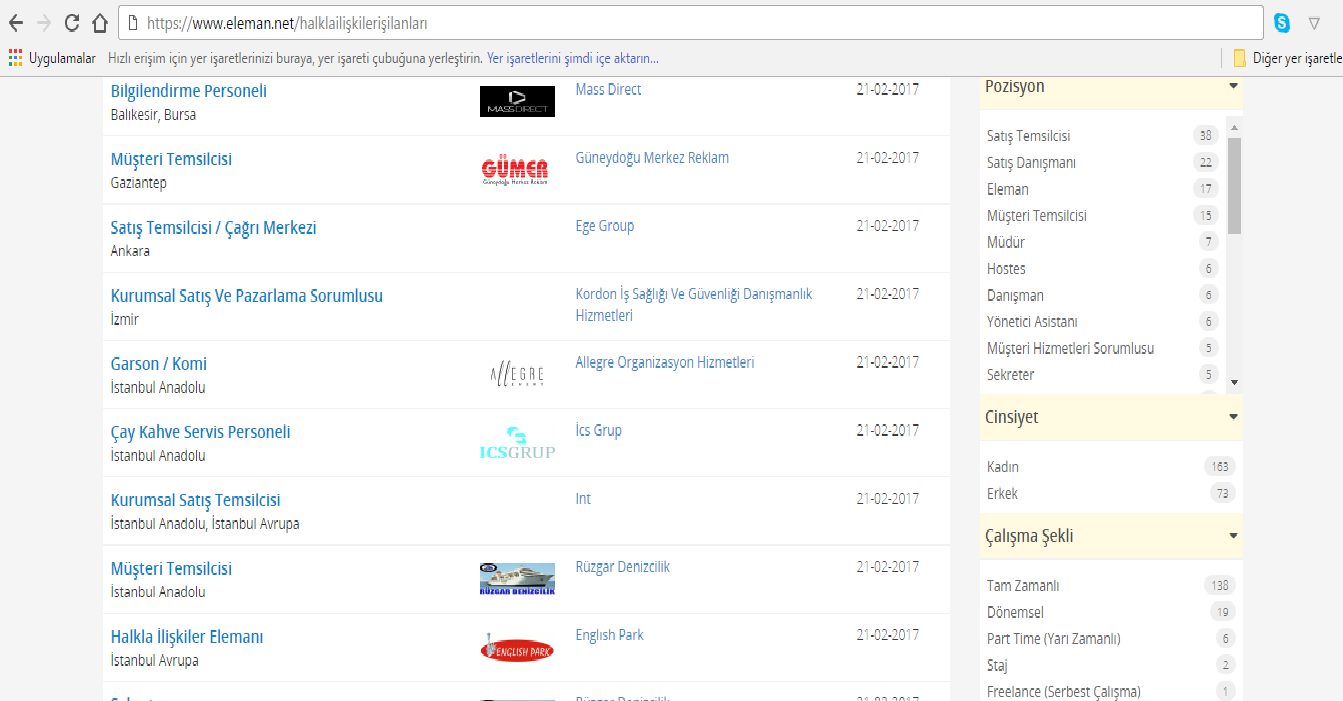Viewport: 1343px width, 701px height.
Task: Collapse the Cinsiyet filter section
Action: [x=1233, y=417]
